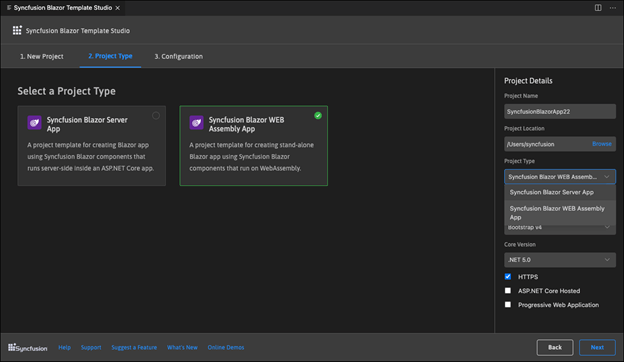This screenshot has width=624, height=362.
Task: Select the 2. Project Type tab
Action: coord(110,56)
